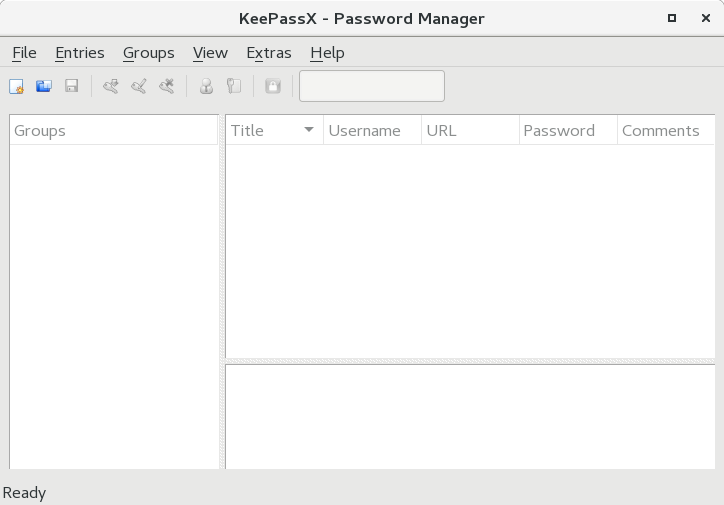Click the Groups panel header
The width and height of the screenshot is (724, 505).
114,131
